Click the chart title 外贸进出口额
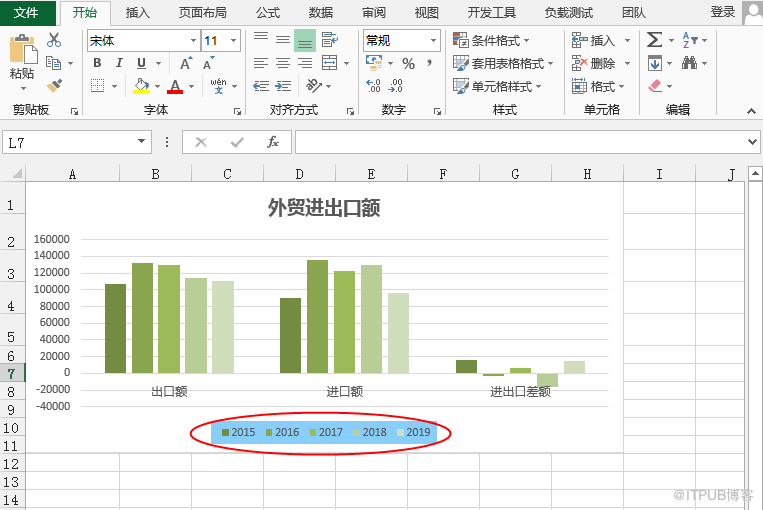Screen dimensions: 763x510 (x=324, y=208)
